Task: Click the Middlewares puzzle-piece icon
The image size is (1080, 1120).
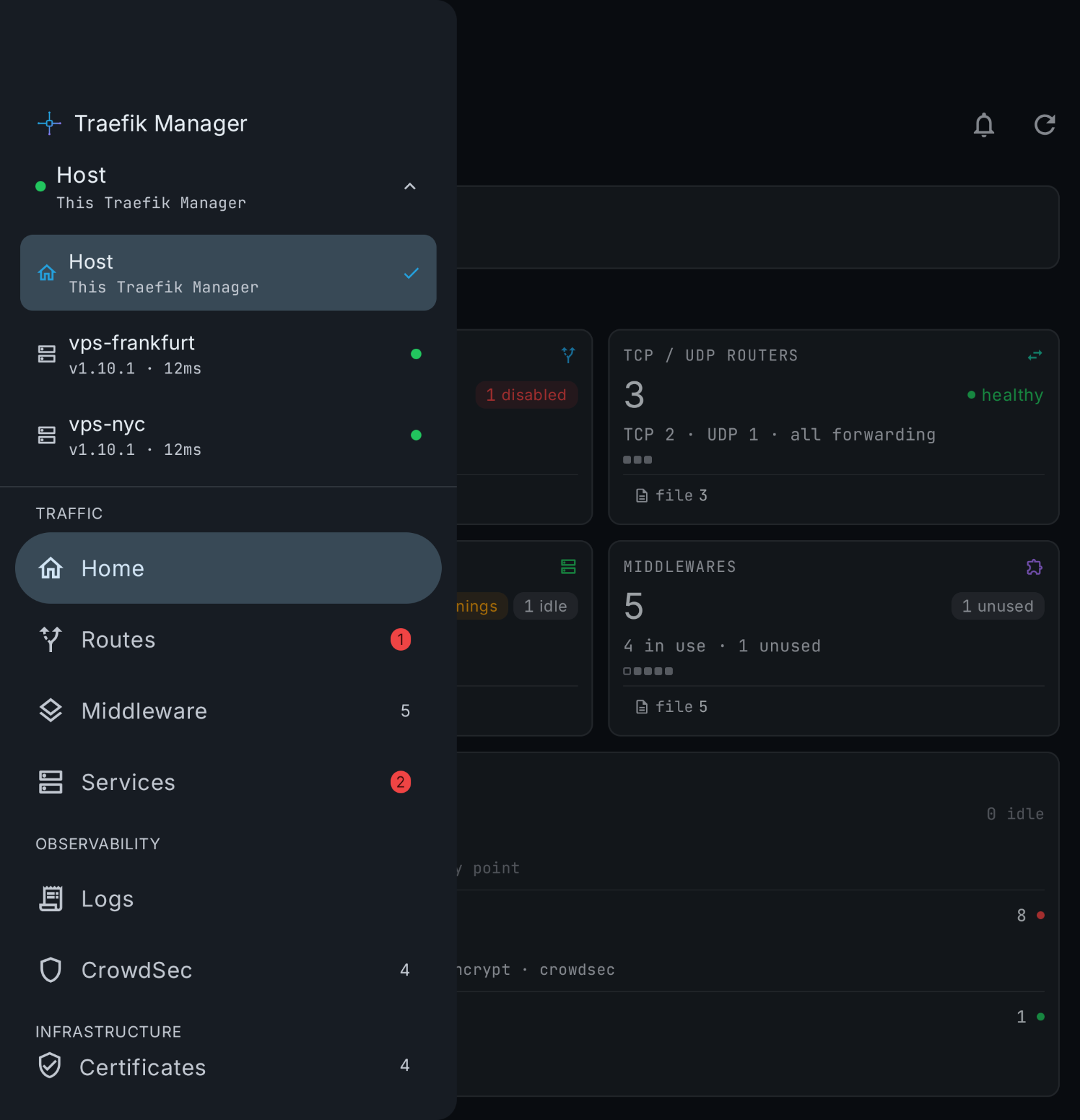Action: click(1034, 567)
